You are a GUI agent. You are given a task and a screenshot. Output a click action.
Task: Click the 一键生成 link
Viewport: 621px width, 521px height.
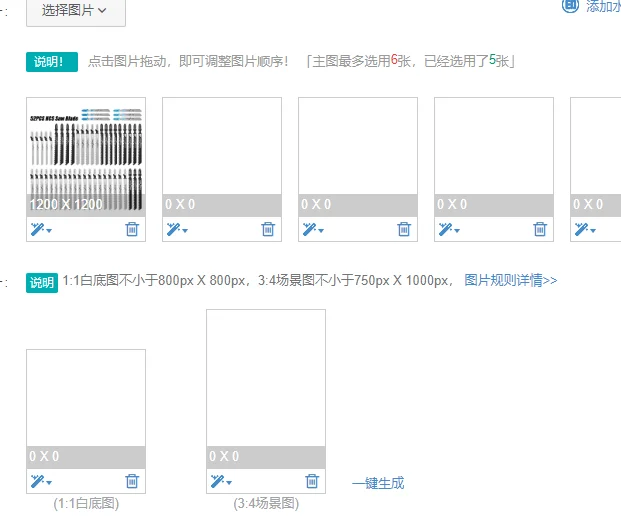[378, 483]
